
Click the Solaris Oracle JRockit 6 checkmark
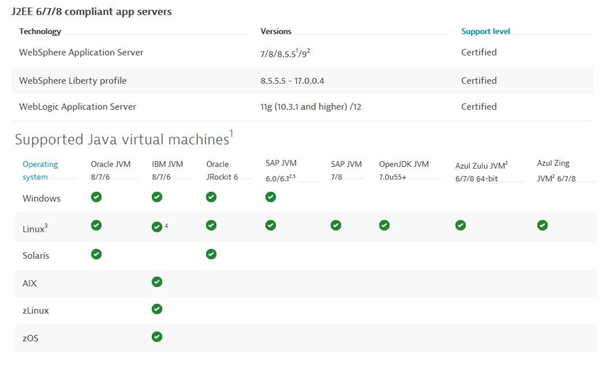pos(211,254)
